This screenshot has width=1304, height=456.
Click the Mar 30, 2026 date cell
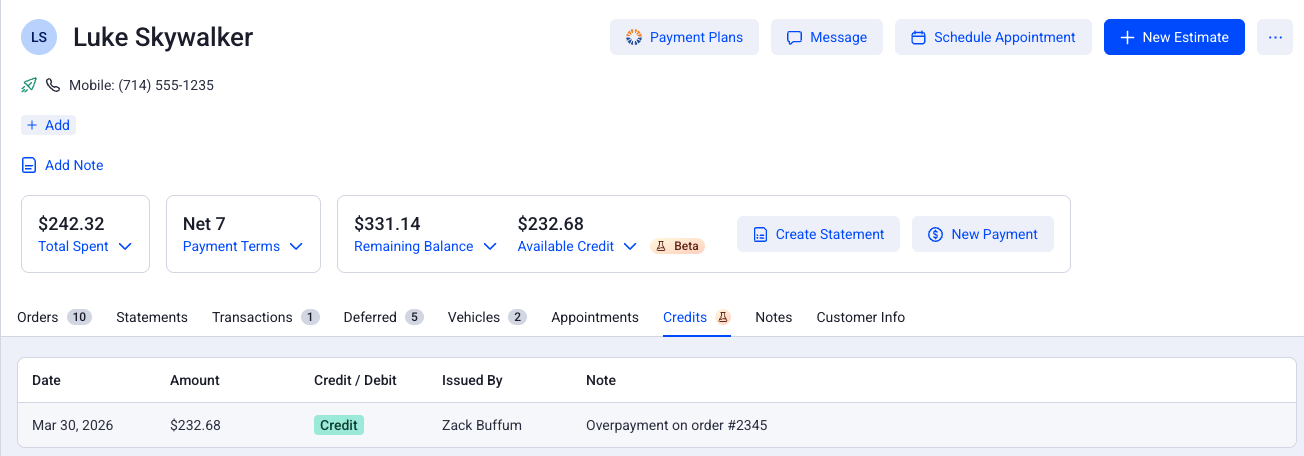(x=73, y=425)
